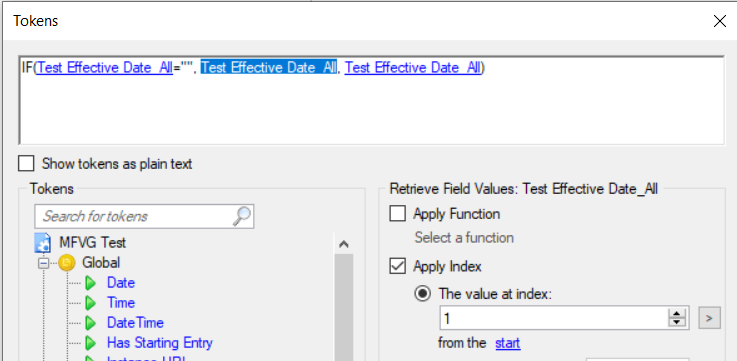This screenshot has height=361, width=737.
Task: Insert the Has Starting Entry token
Action: [x=160, y=343]
